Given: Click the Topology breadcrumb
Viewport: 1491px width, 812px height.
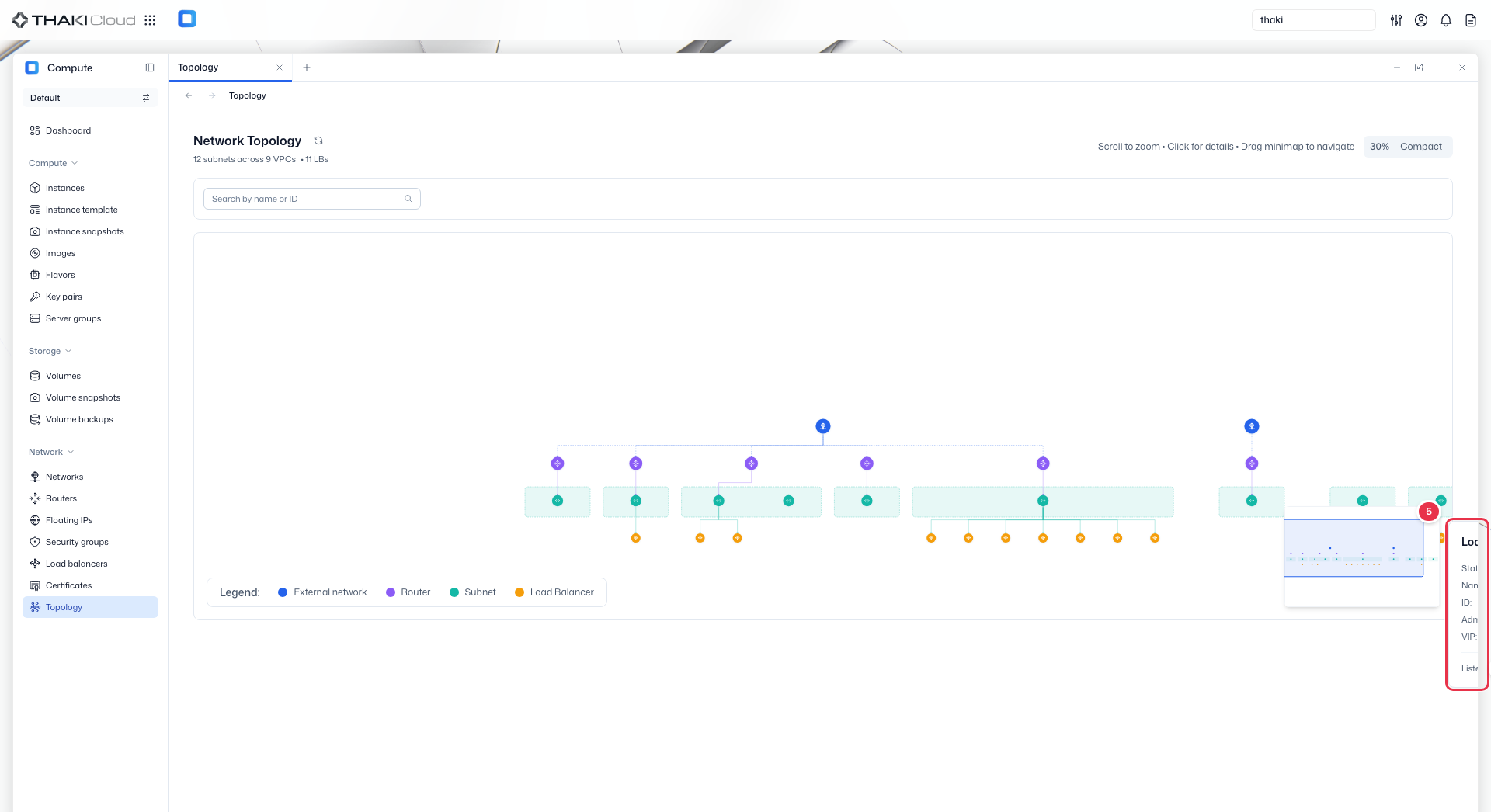Looking at the screenshot, I should 247,95.
